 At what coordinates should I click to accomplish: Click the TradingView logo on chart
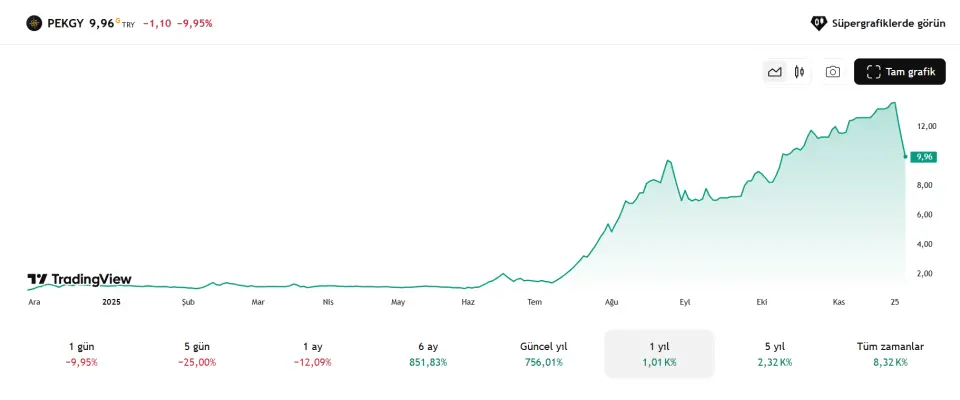coord(79,279)
